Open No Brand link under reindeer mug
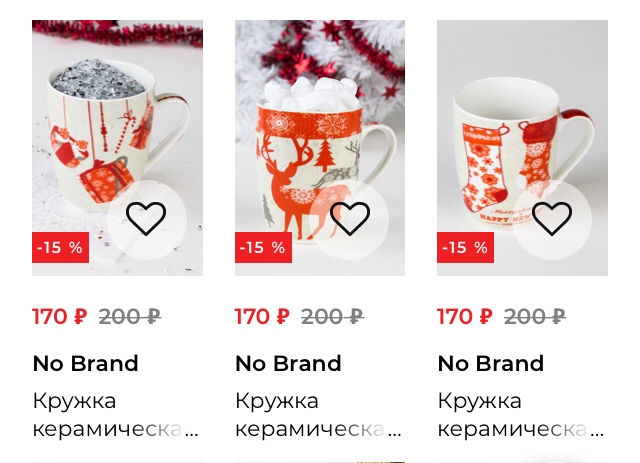This screenshot has height=463, width=640. click(x=288, y=363)
